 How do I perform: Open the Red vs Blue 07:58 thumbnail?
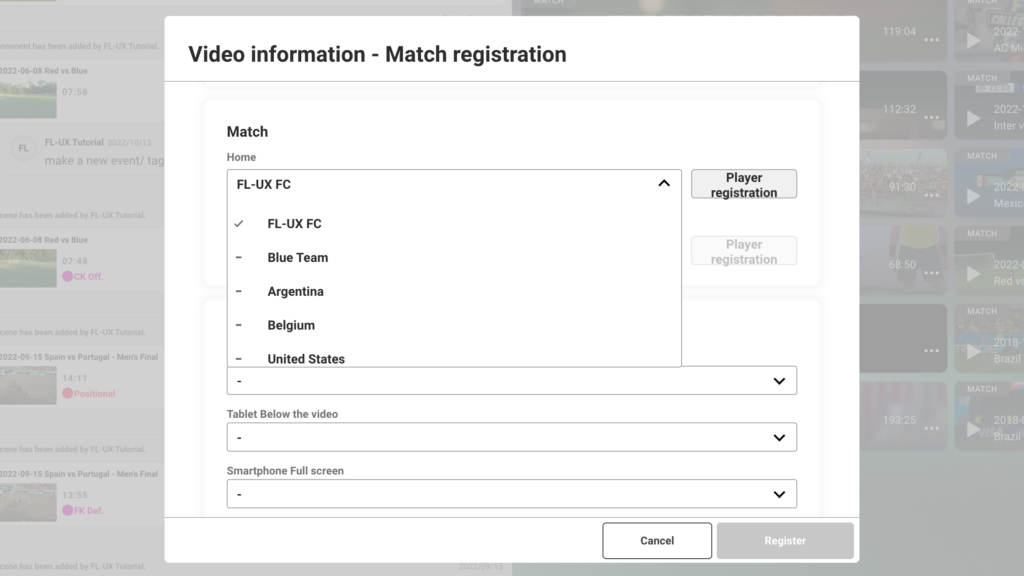[28, 99]
